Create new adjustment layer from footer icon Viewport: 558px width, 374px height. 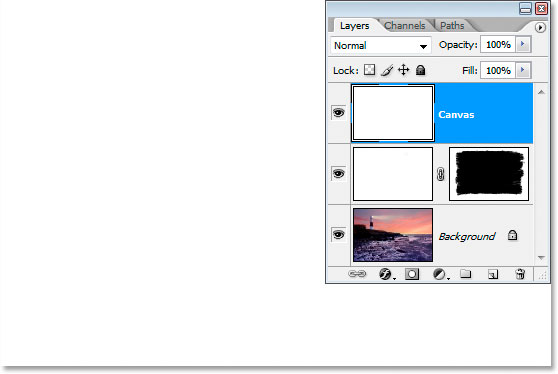439,274
